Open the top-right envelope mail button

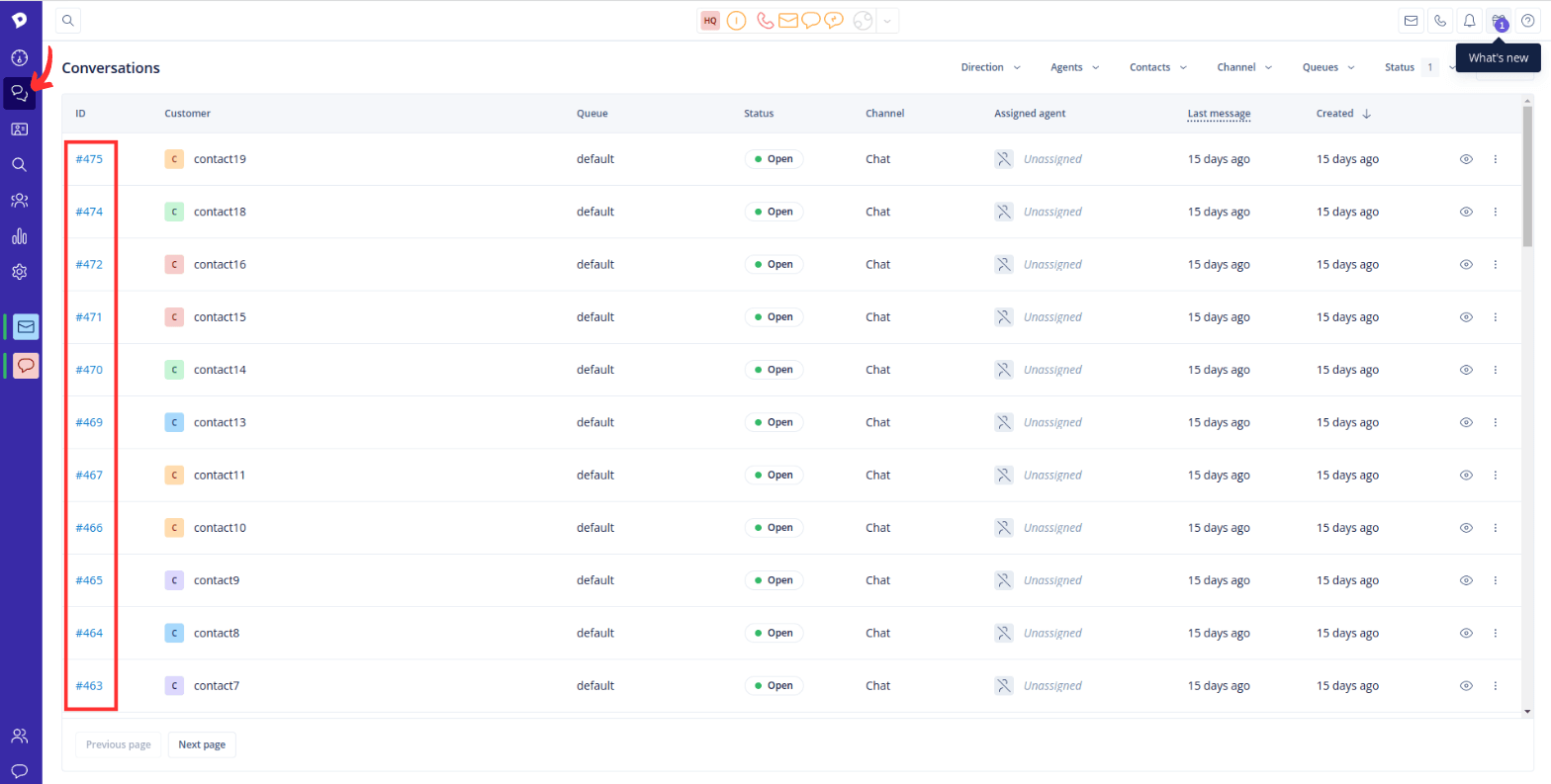[x=1411, y=20]
